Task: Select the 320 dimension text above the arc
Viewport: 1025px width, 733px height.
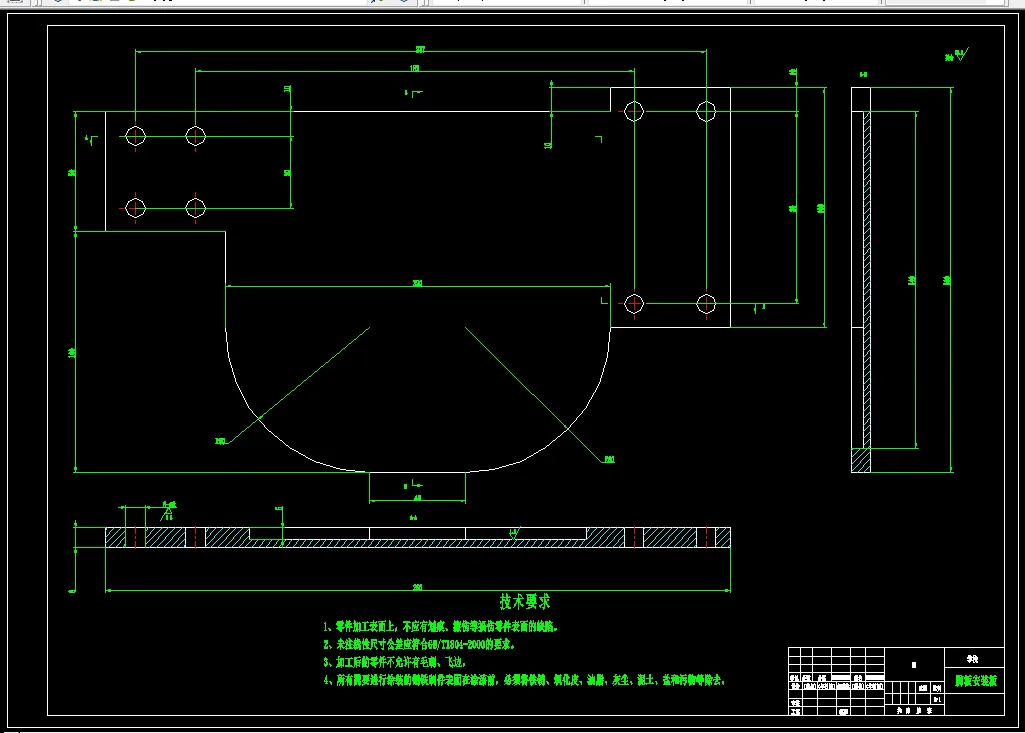Action: (x=417, y=283)
